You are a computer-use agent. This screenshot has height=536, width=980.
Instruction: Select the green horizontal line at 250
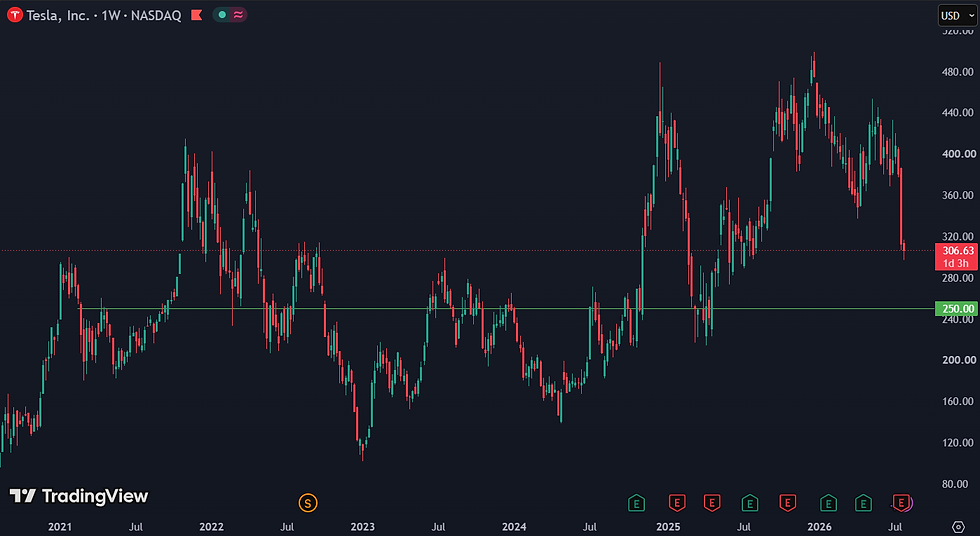click(x=506, y=309)
